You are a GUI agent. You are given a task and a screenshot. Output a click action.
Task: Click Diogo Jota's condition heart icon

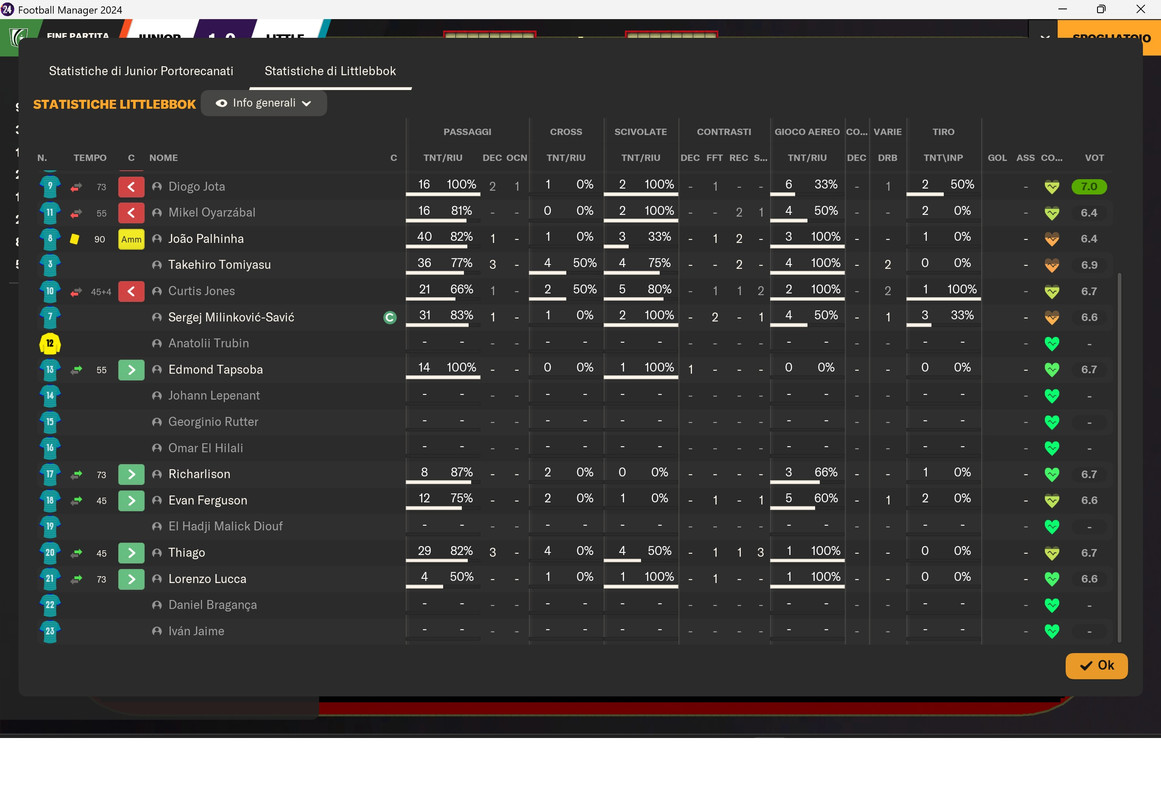(x=1051, y=187)
